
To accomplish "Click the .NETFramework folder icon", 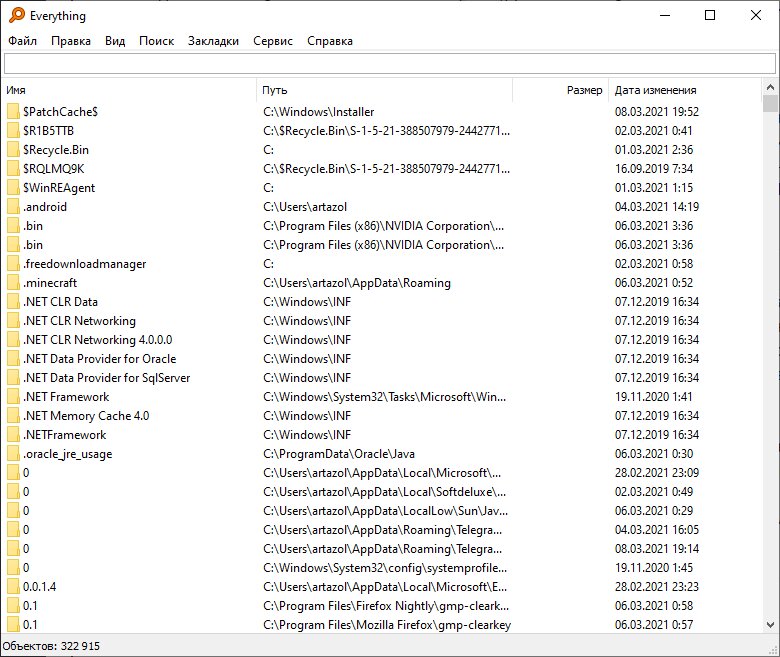I will 13,435.
